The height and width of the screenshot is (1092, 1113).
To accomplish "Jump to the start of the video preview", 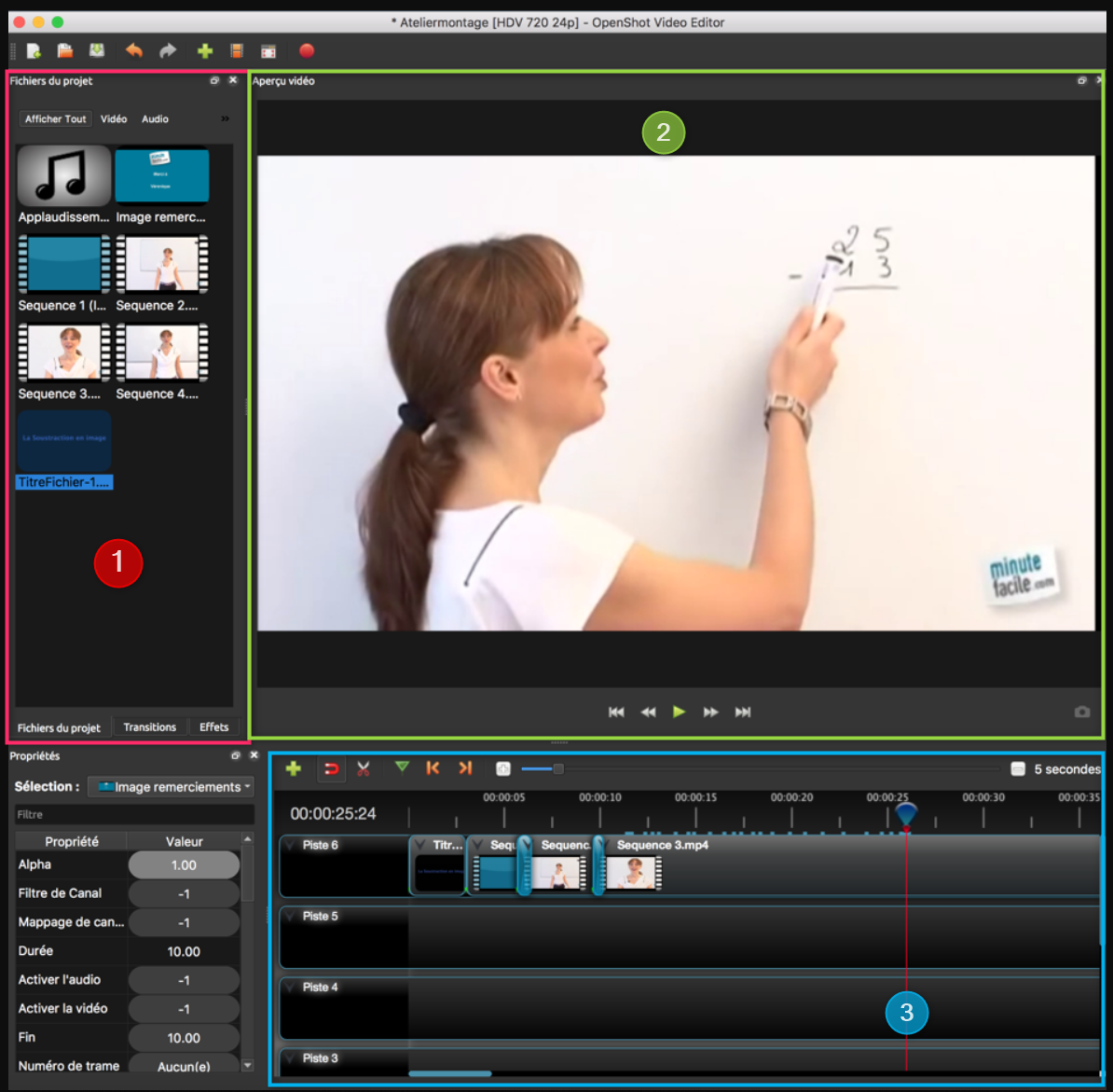I will click(616, 712).
